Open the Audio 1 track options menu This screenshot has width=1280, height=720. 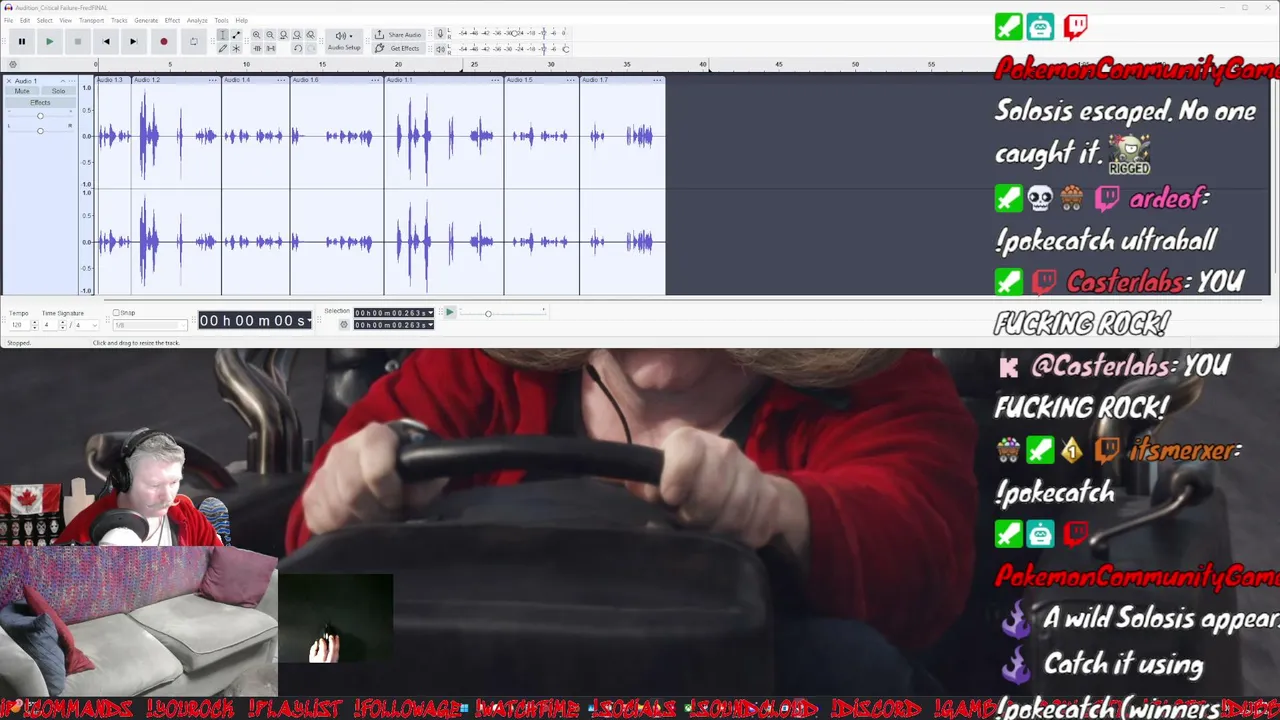pos(72,80)
